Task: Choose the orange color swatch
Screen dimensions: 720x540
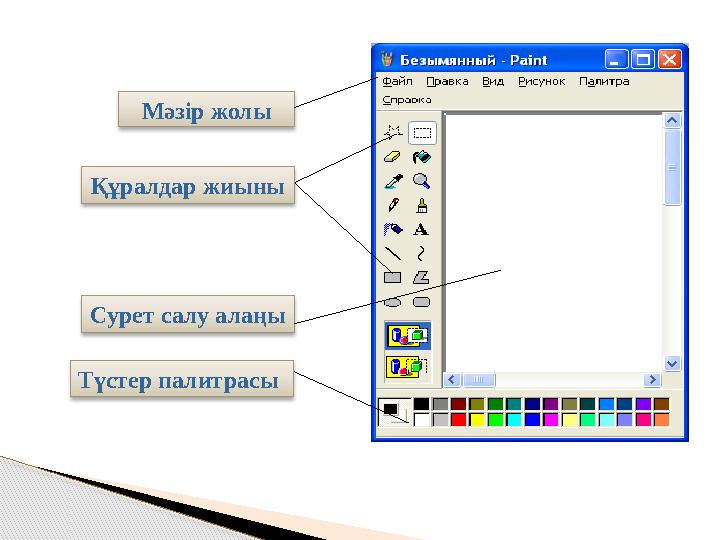Action: 662,420
